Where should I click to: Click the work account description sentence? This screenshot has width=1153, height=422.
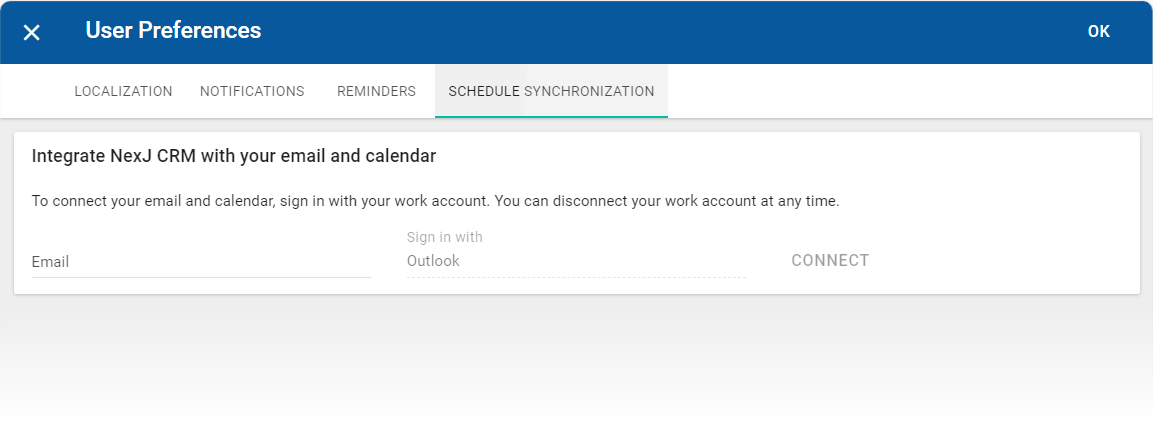click(x=435, y=201)
